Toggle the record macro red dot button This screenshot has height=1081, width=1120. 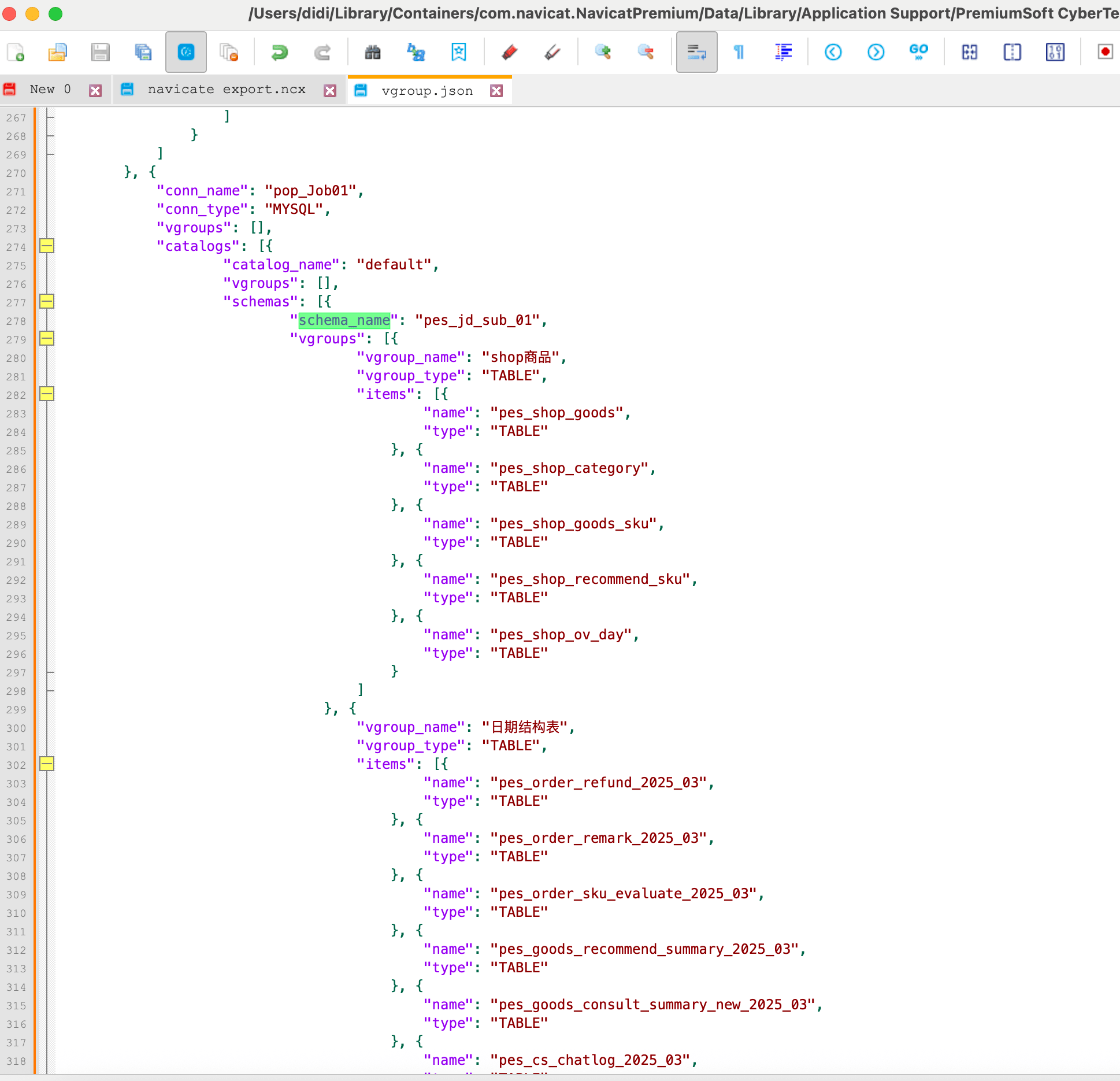[x=1104, y=53]
